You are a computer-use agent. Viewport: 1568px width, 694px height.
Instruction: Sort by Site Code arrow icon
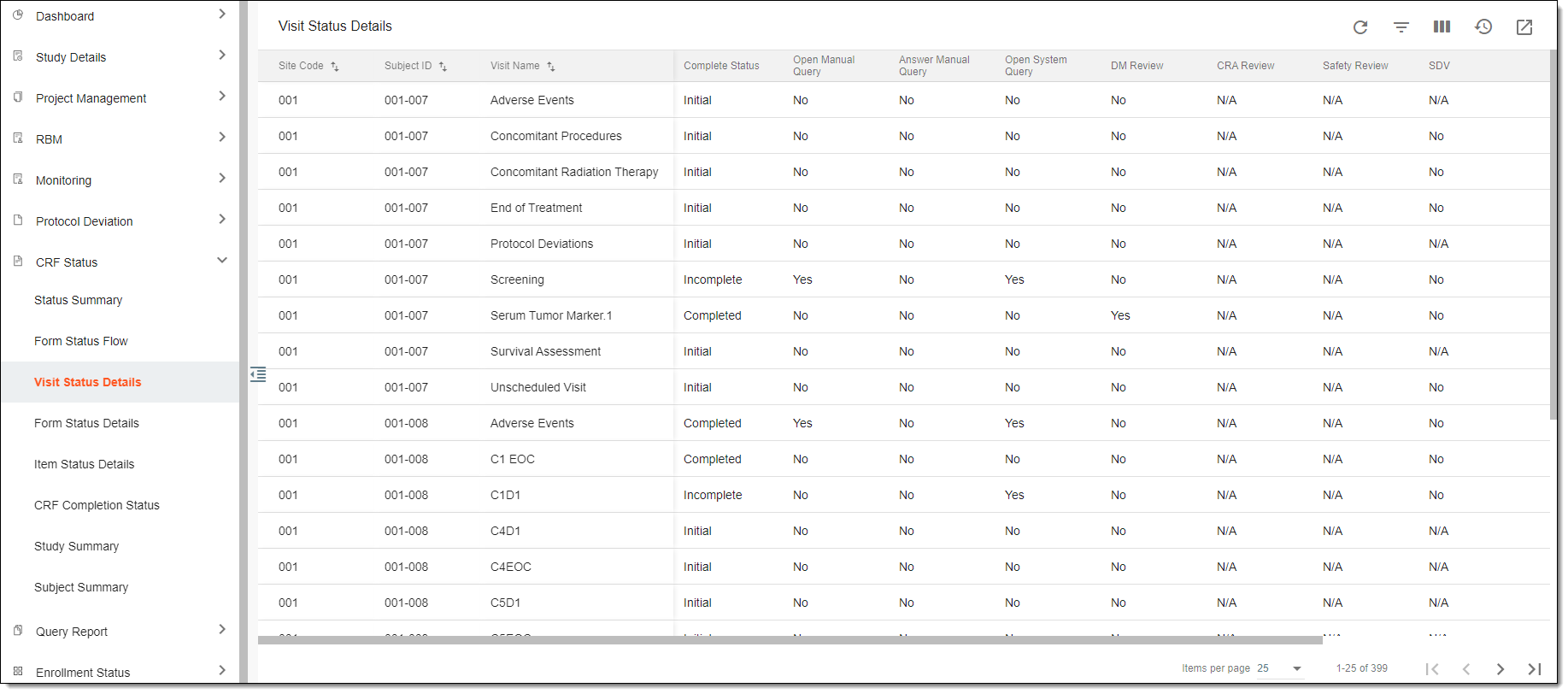coord(335,67)
